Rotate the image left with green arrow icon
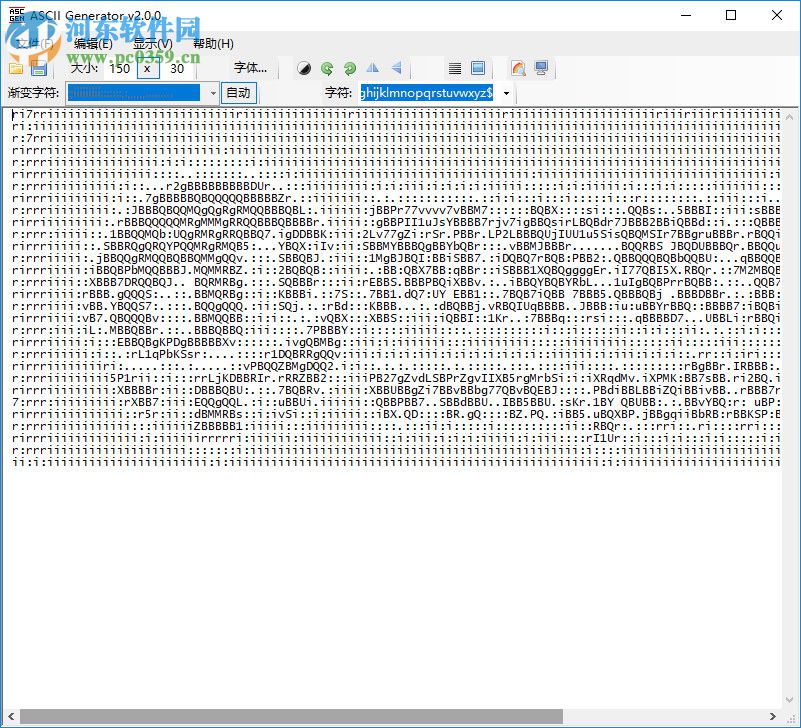Screen dimensions: 801x728 point(327,68)
